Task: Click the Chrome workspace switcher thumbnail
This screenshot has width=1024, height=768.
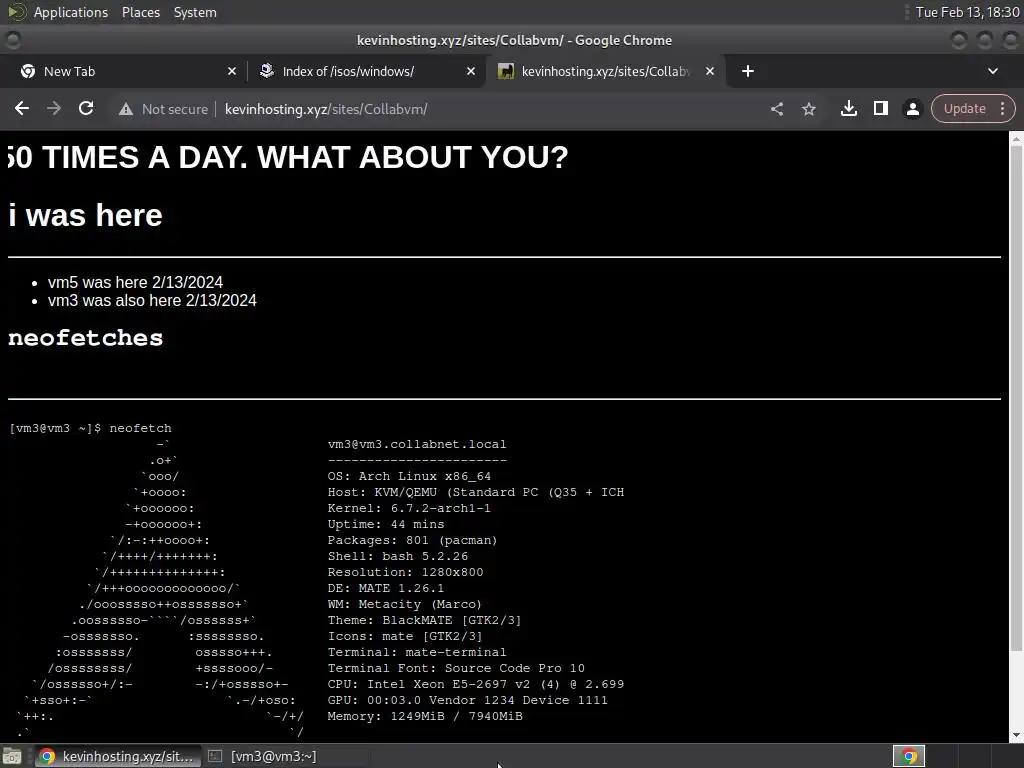Action: [x=909, y=756]
